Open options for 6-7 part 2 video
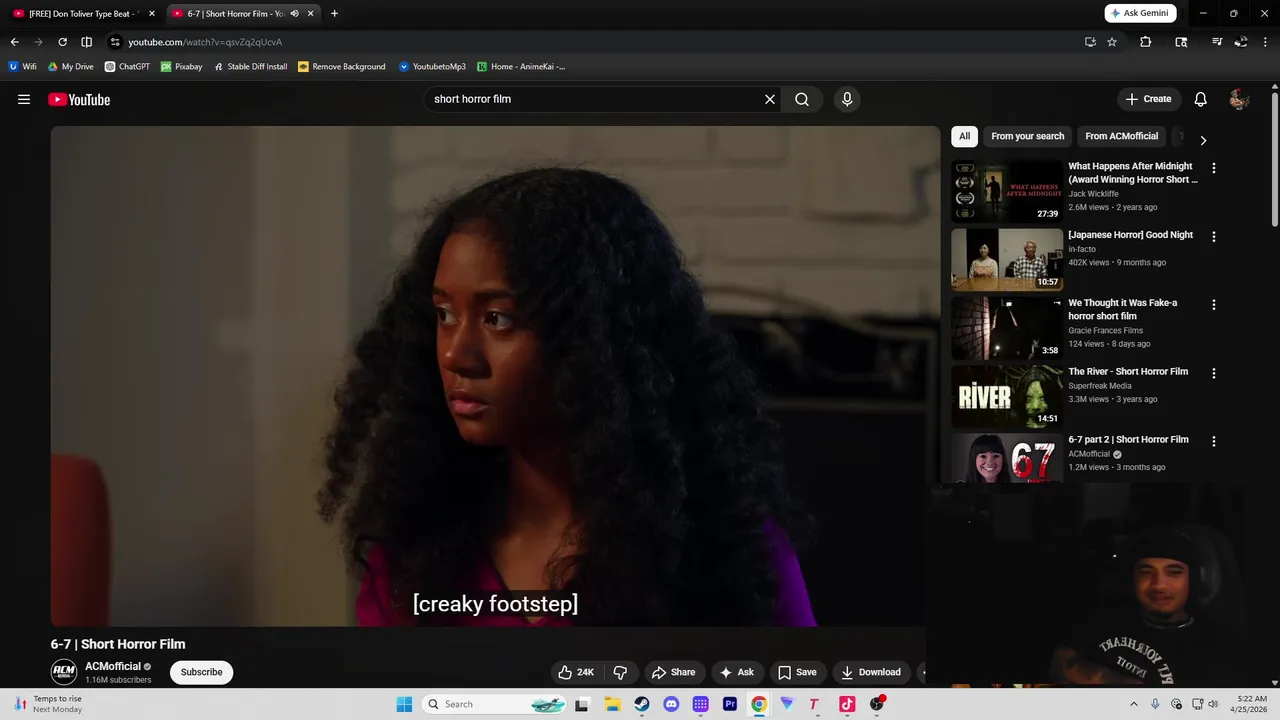The height and width of the screenshot is (720, 1280). click(x=1214, y=441)
